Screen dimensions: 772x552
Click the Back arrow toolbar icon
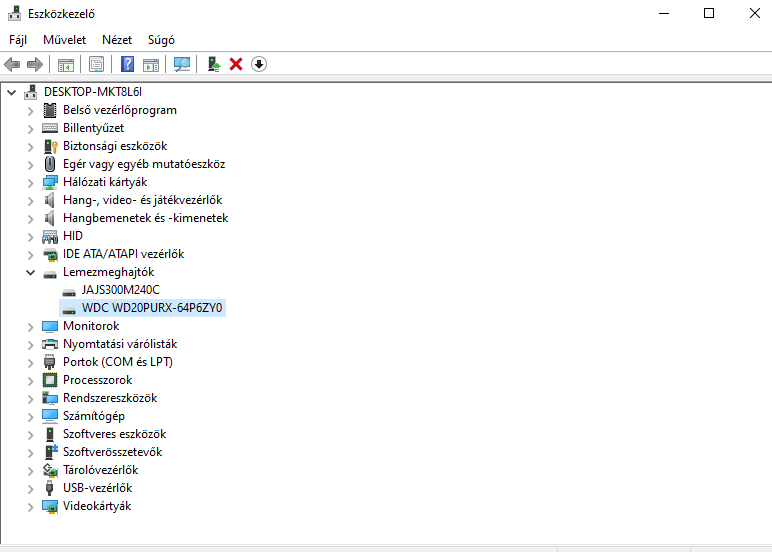tap(12, 65)
